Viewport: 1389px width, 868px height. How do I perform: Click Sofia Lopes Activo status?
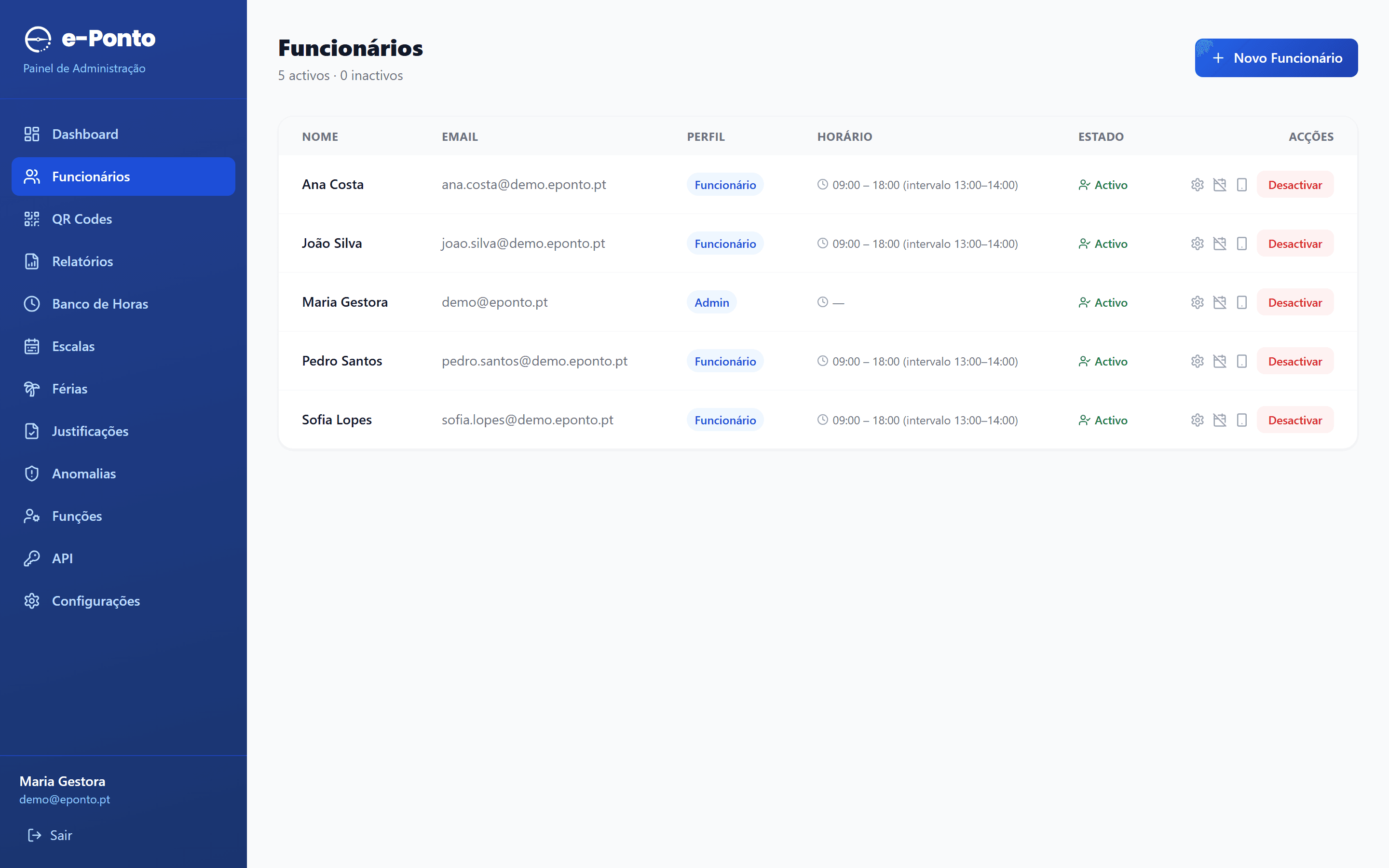tap(1103, 420)
